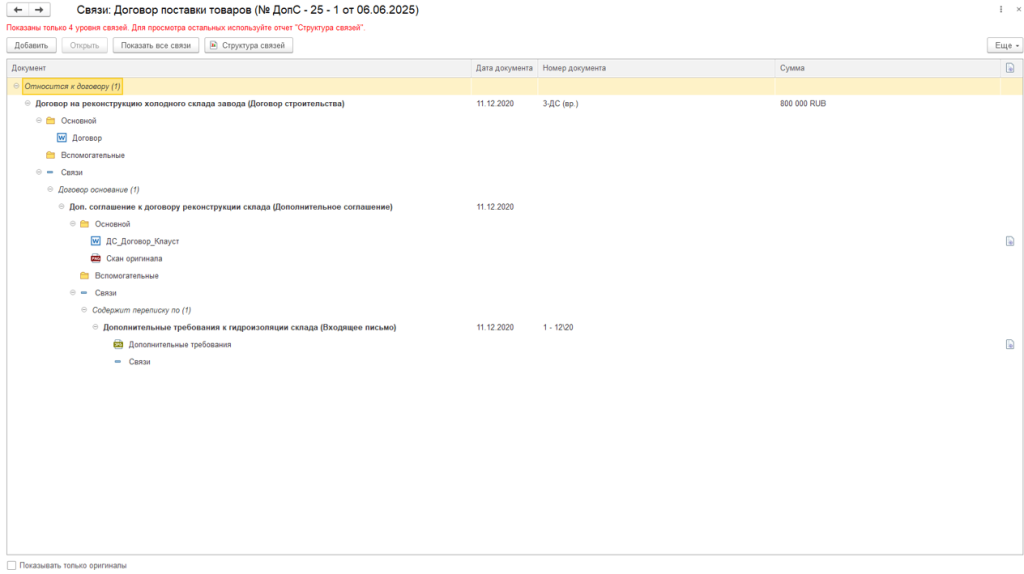Click the forward navigation arrow

[x=39, y=10]
